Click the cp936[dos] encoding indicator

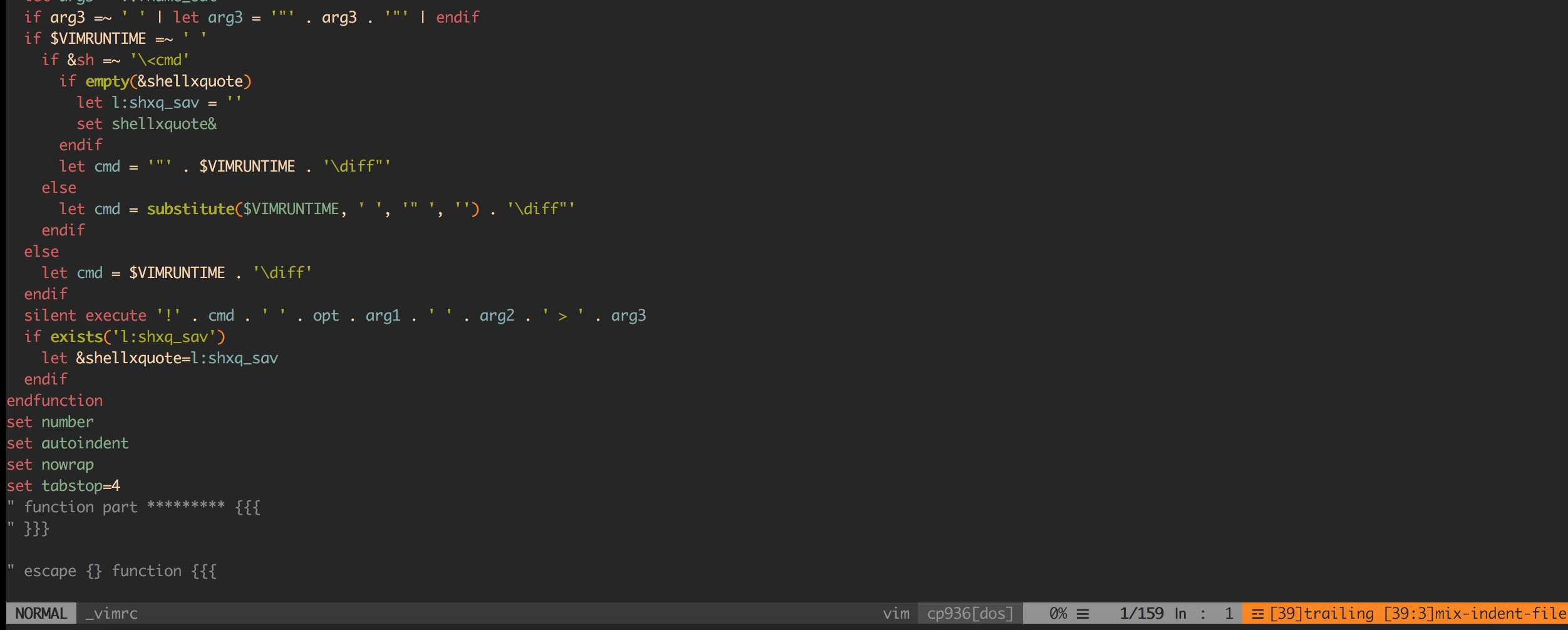pyautogui.click(x=970, y=613)
